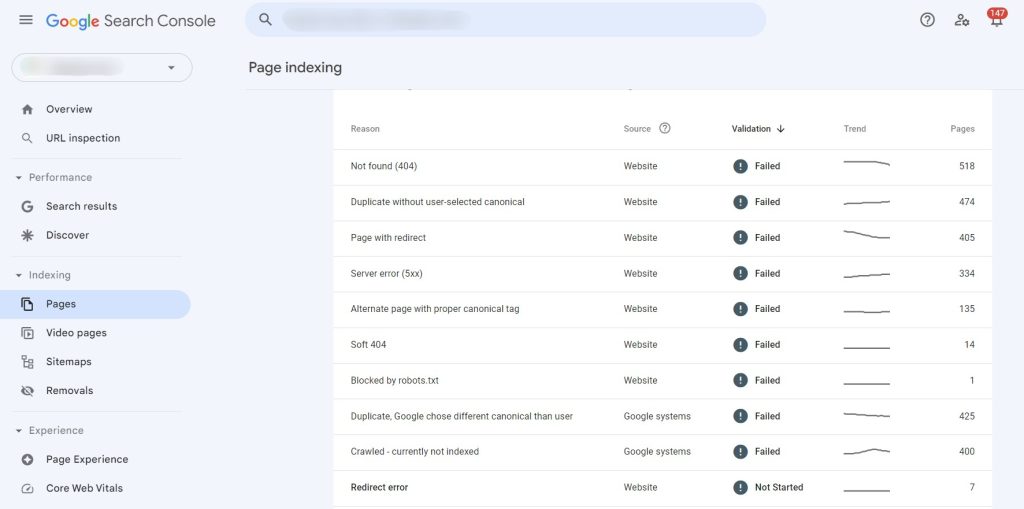Open Crawled - currently not indexed row
The height and width of the screenshot is (509, 1024).
click(662, 452)
